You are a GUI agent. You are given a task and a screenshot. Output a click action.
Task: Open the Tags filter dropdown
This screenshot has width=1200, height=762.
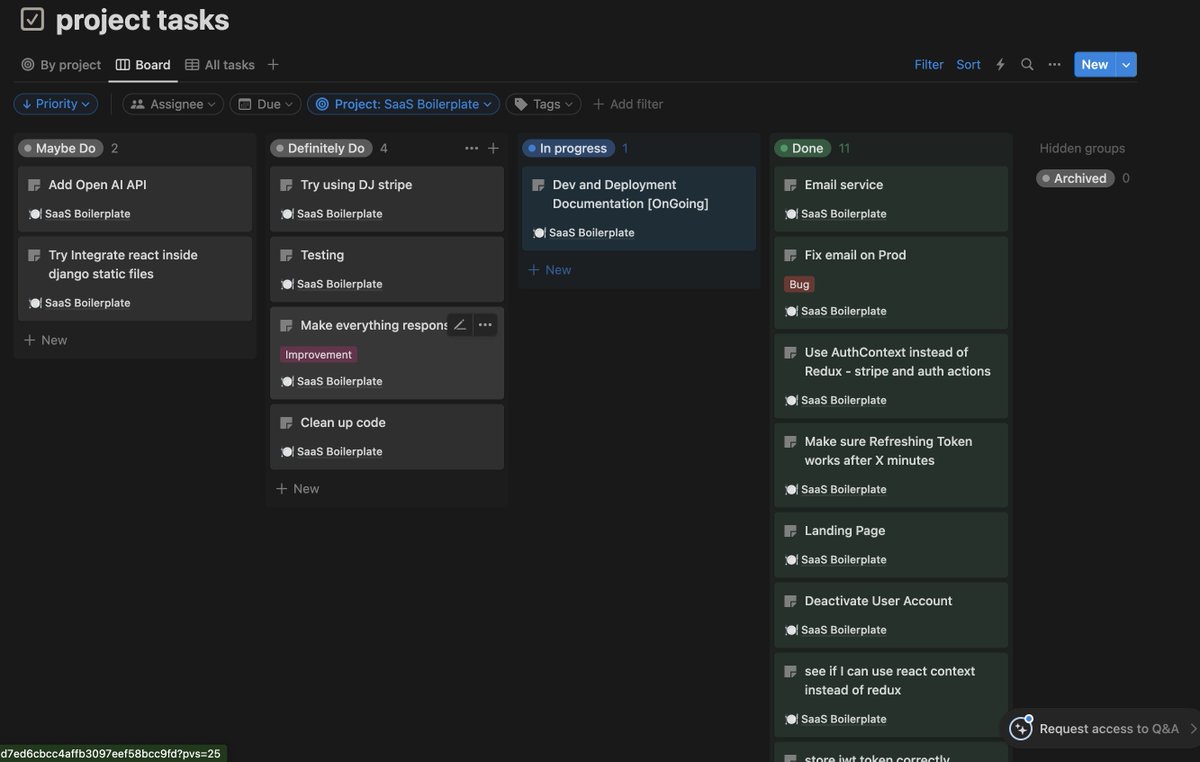coord(543,104)
